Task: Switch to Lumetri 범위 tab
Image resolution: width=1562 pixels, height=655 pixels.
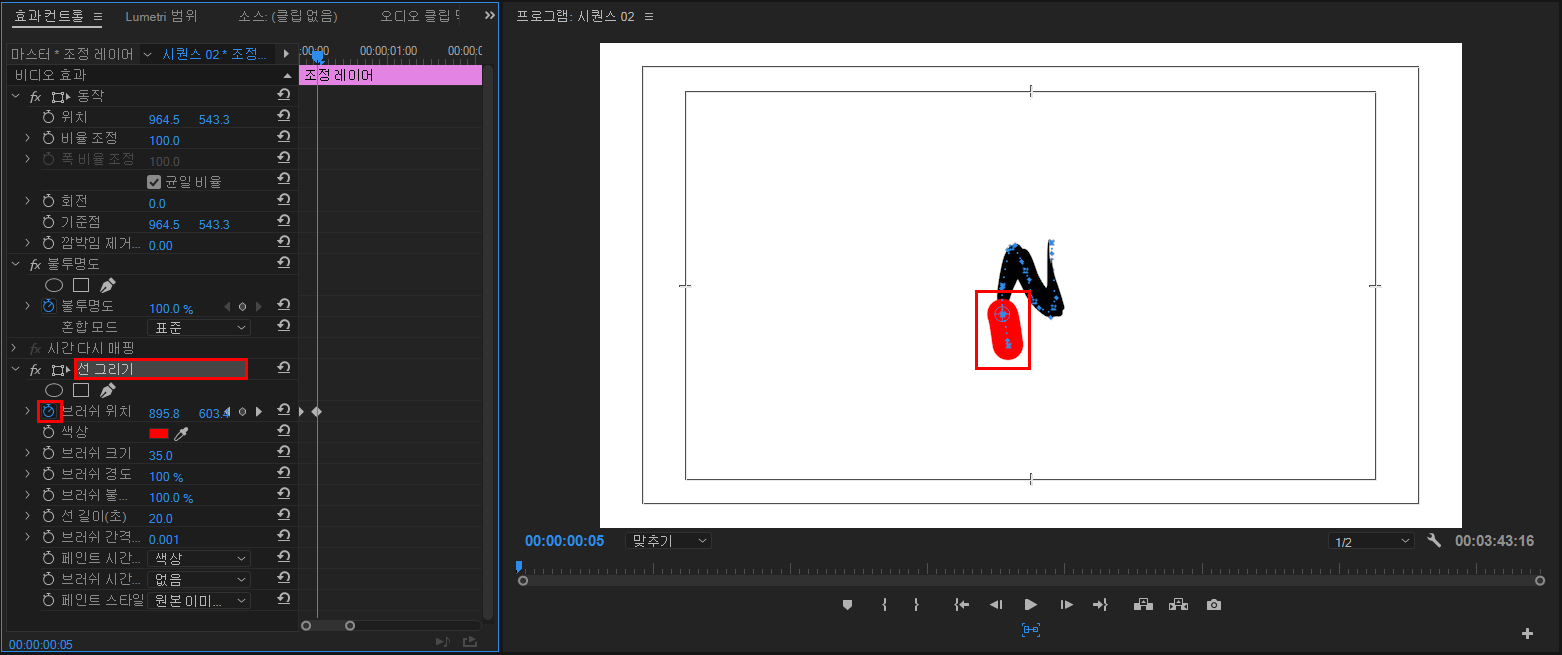Action: [161, 17]
